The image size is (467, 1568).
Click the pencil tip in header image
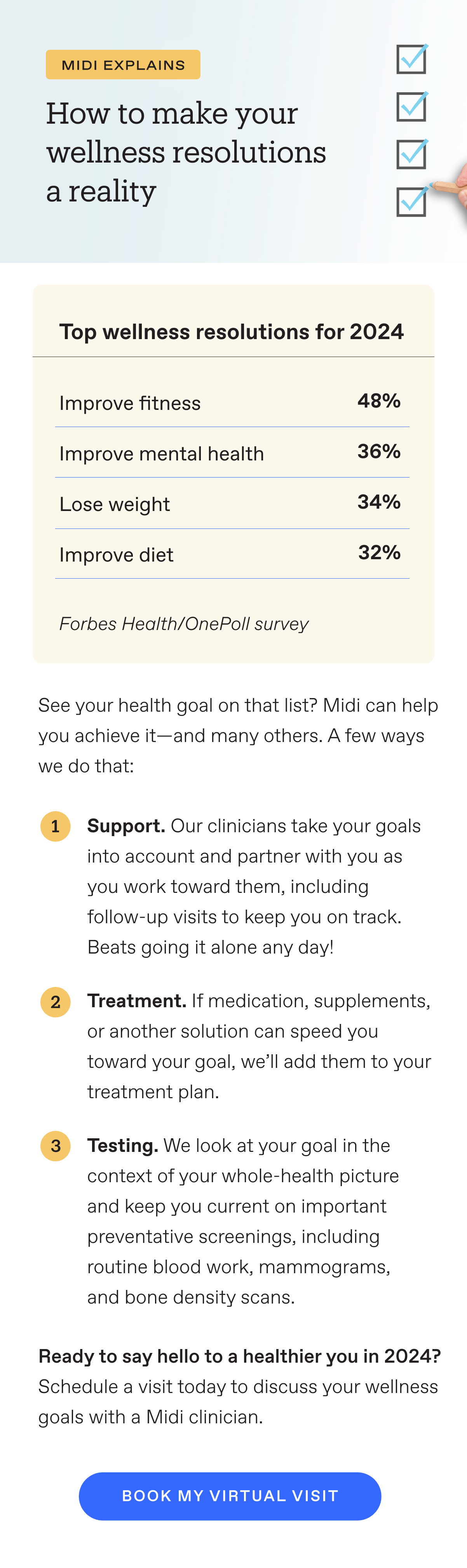(x=433, y=184)
